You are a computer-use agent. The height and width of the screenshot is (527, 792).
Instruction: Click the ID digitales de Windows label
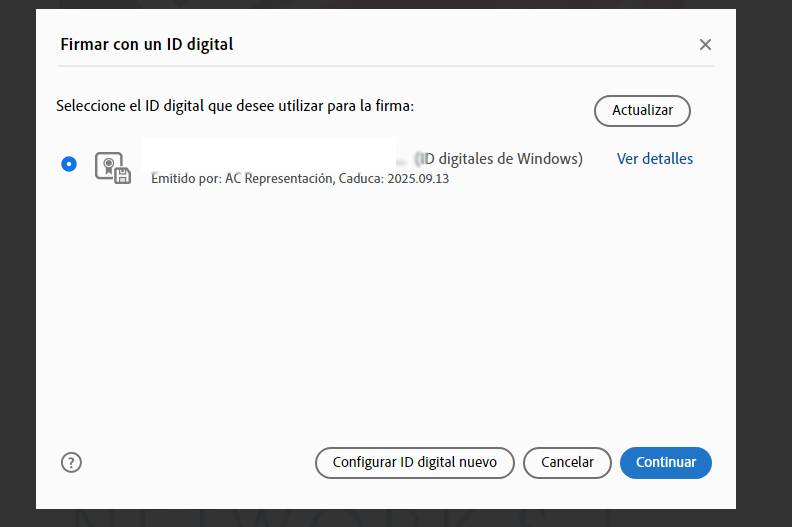click(x=502, y=159)
